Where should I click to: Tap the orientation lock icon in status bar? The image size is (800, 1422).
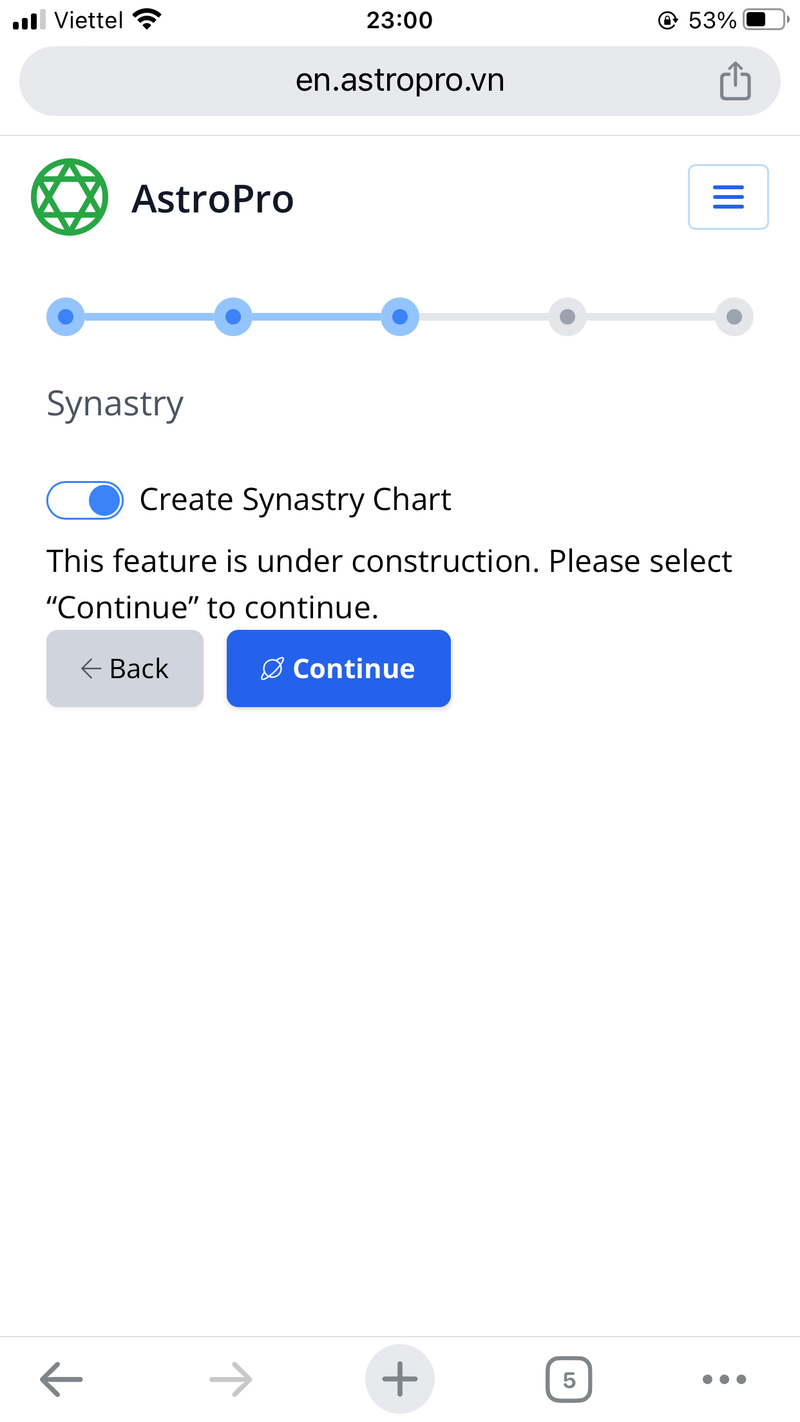(x=667, y=19)
